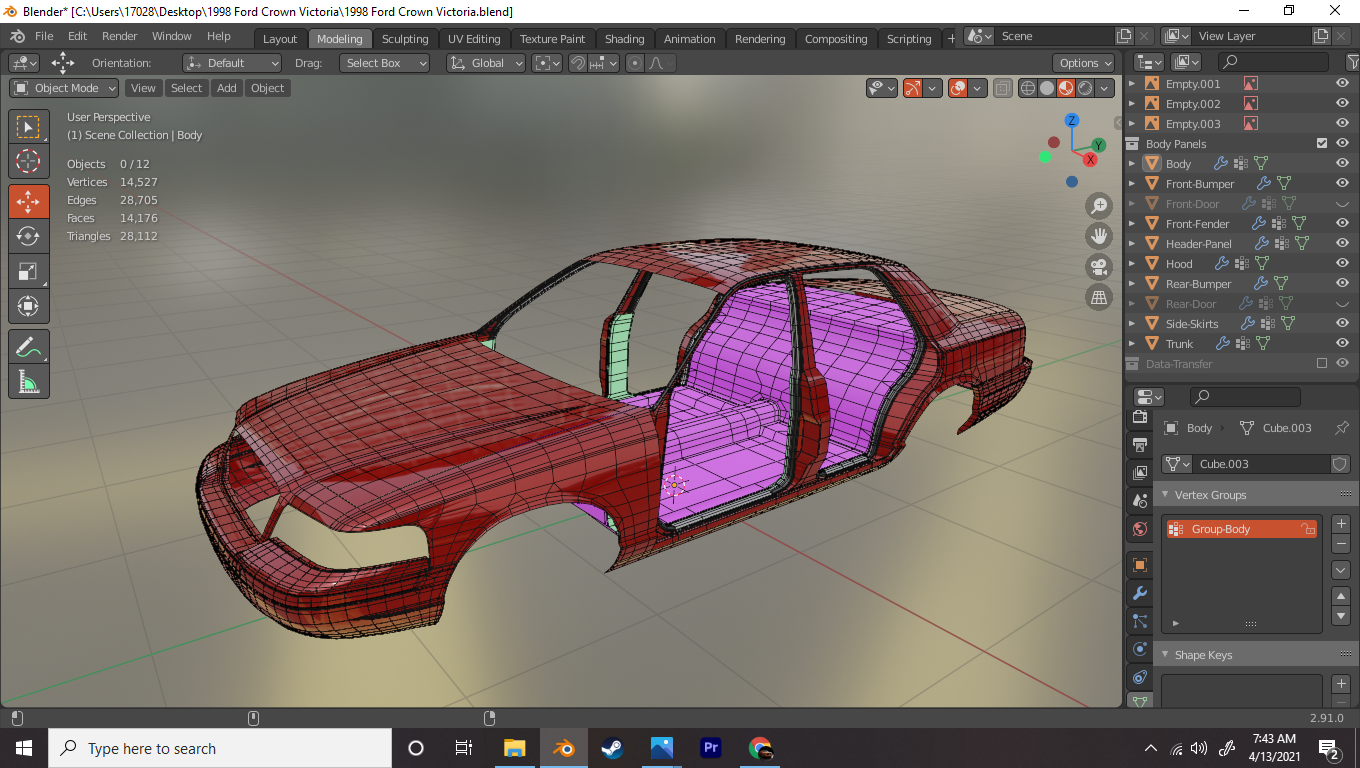Viewport: 1360px width, 768px height.
Task: Open the Object Mode dropdown
Action: [64, 88]
